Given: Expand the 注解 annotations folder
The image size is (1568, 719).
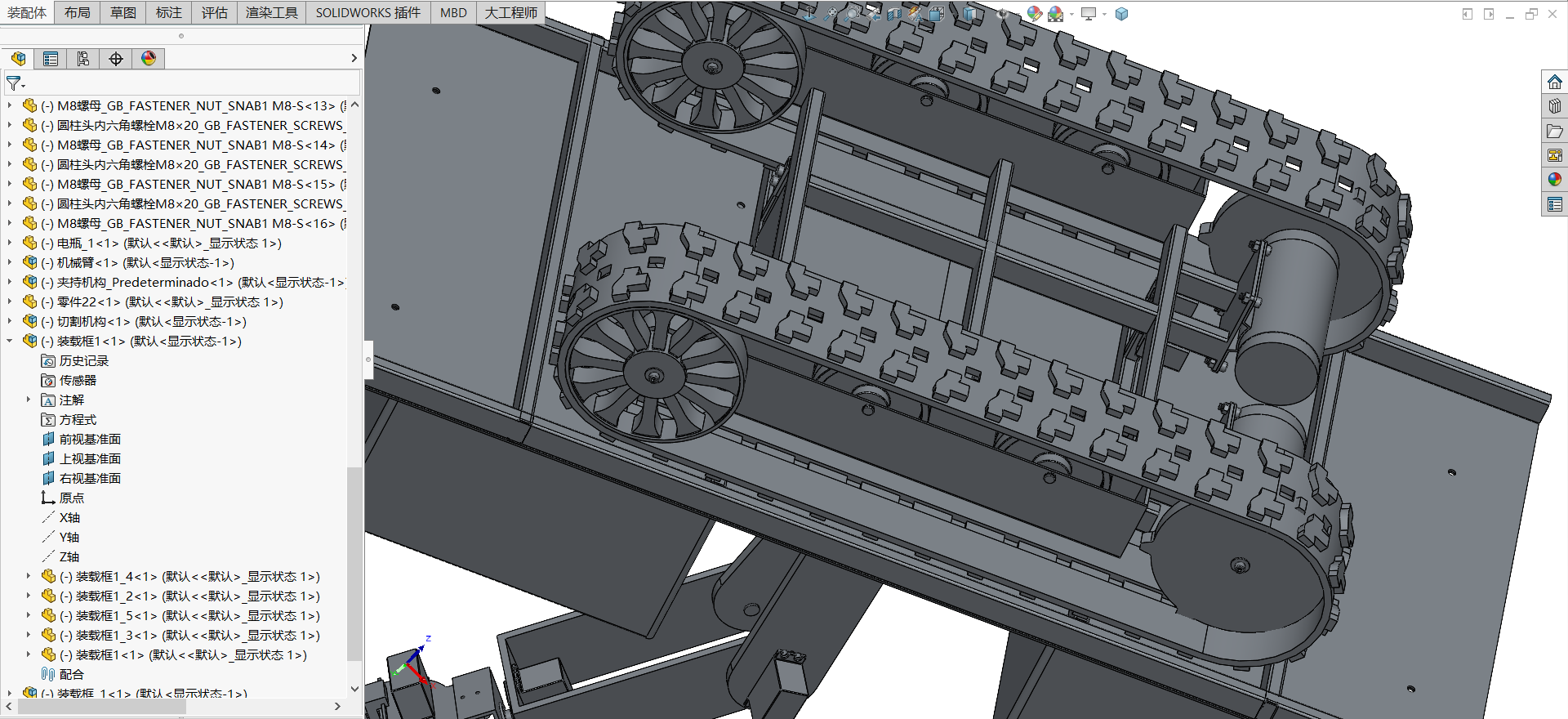Looking at the screenshot, I should pyautogui.click(x=29, y=400).
